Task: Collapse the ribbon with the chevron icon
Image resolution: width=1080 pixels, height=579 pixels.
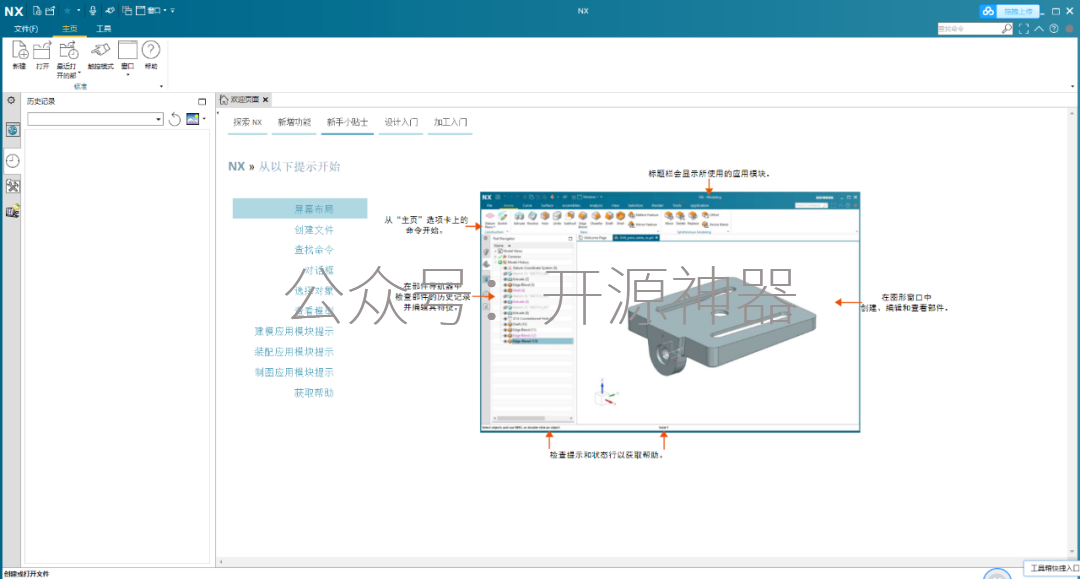Action: [1039, 29]
